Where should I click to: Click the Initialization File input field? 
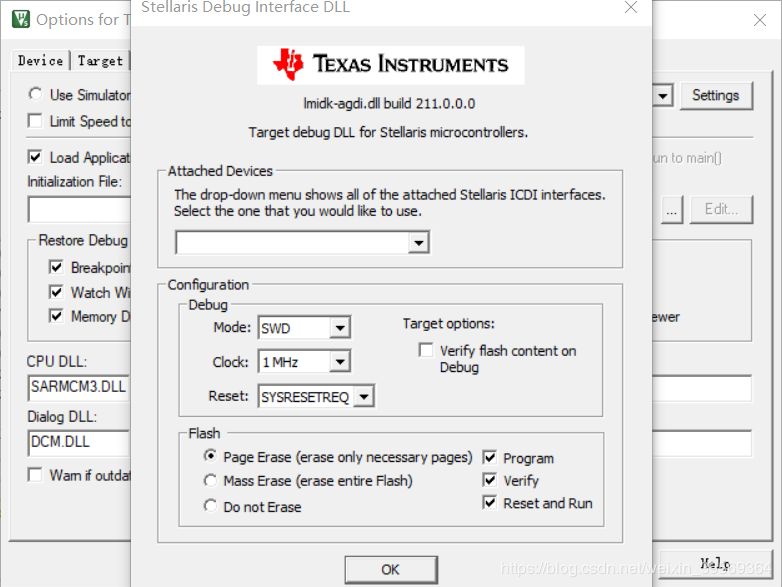pyautogui.click(x=79, y=209)
